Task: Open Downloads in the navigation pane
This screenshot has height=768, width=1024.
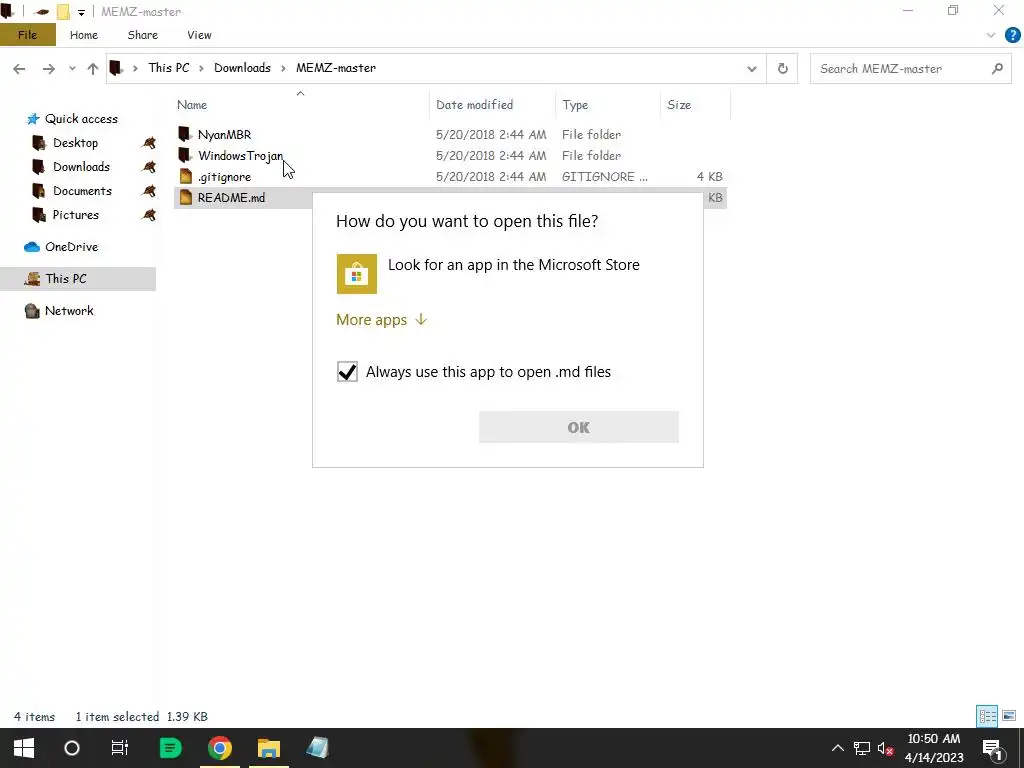Action: pos(81,167)
